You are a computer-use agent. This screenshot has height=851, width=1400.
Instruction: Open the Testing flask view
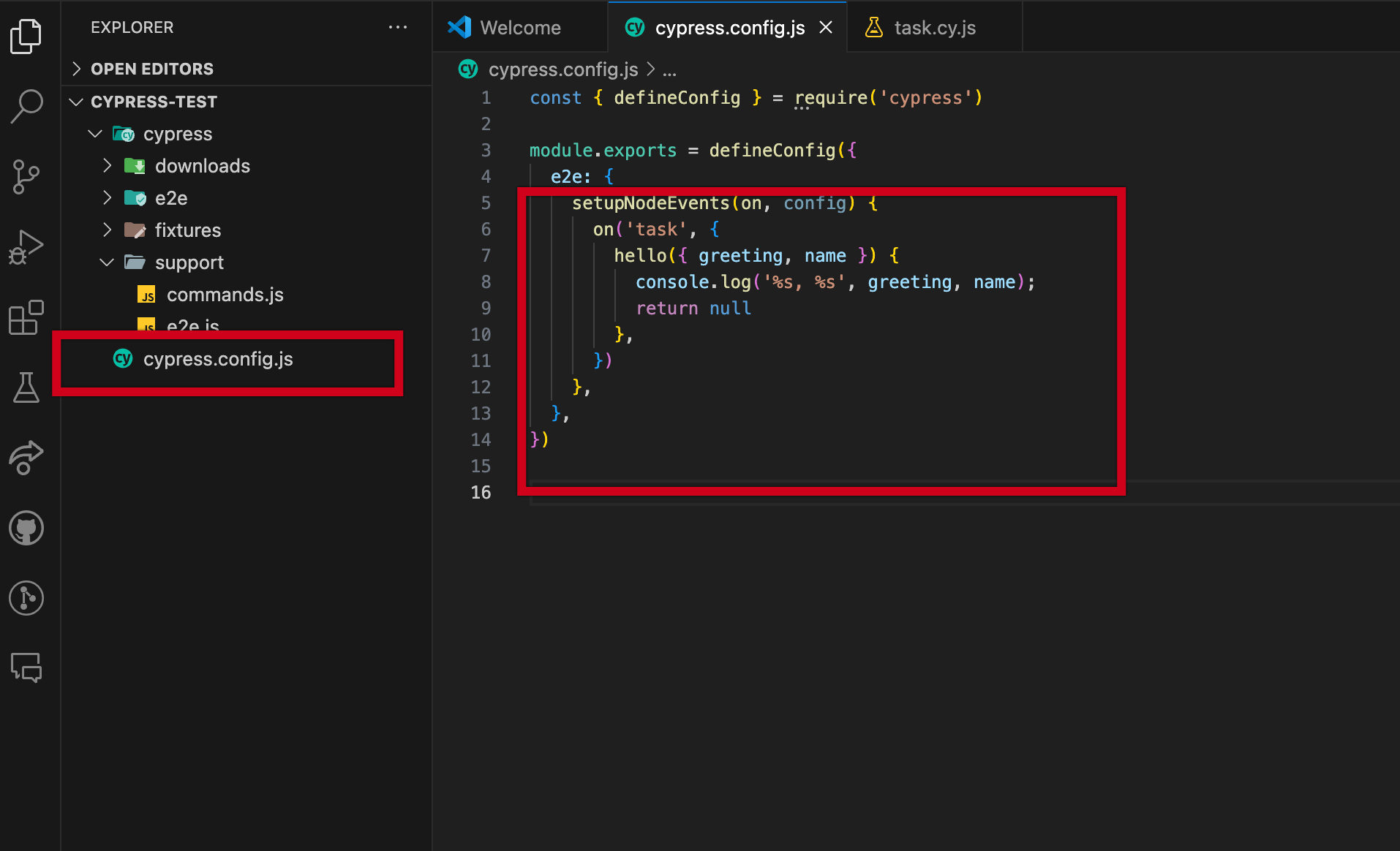point(26,387)
